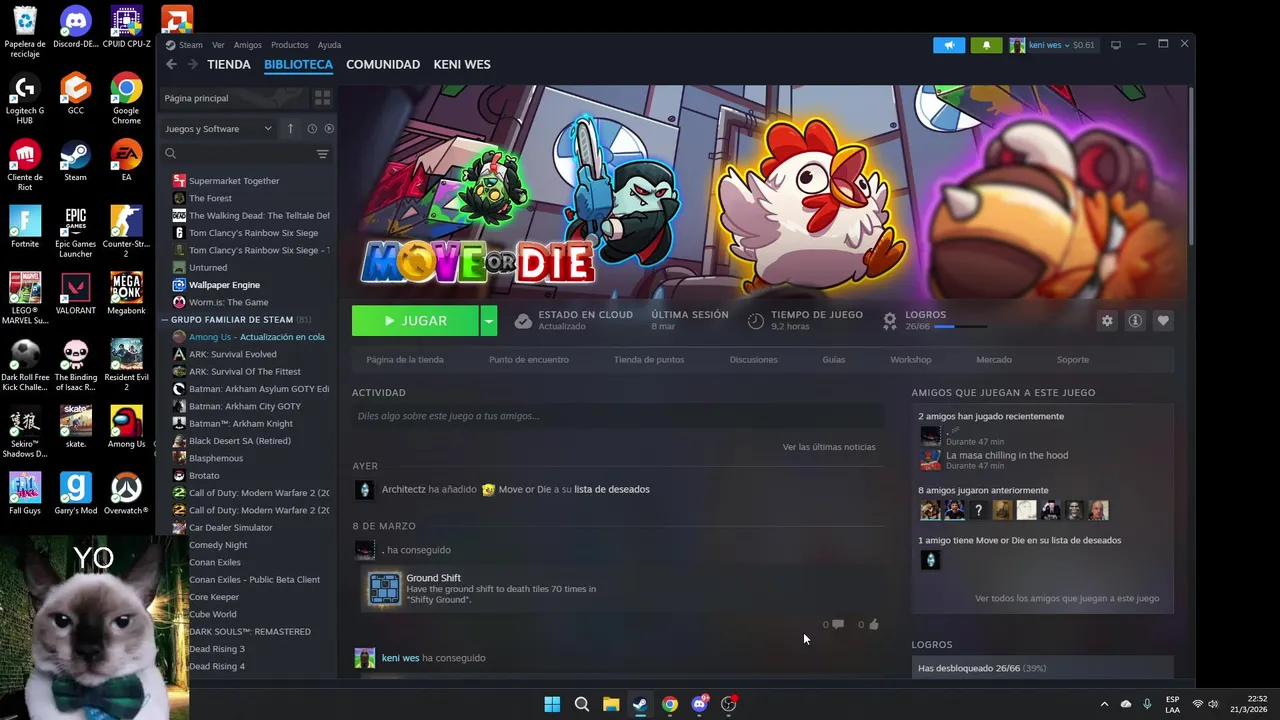Open Steam announcements megaphone button
Screen dimensions: 1280x720
pyautogui.click(x=949, y=45)
